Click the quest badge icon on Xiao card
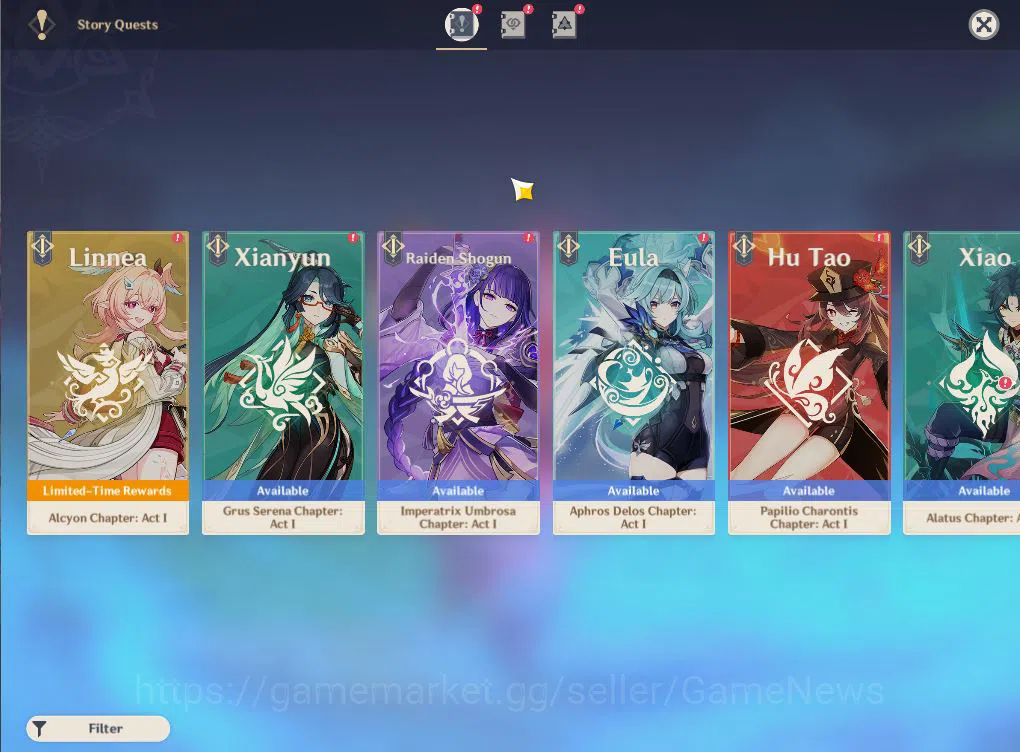Viewport: 1020px width, 752px height. [919, 247]
